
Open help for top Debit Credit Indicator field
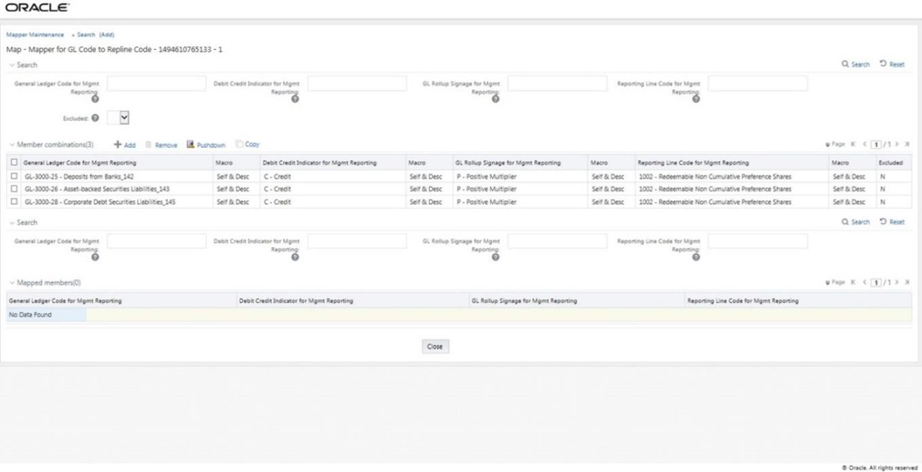pos(295,99)
